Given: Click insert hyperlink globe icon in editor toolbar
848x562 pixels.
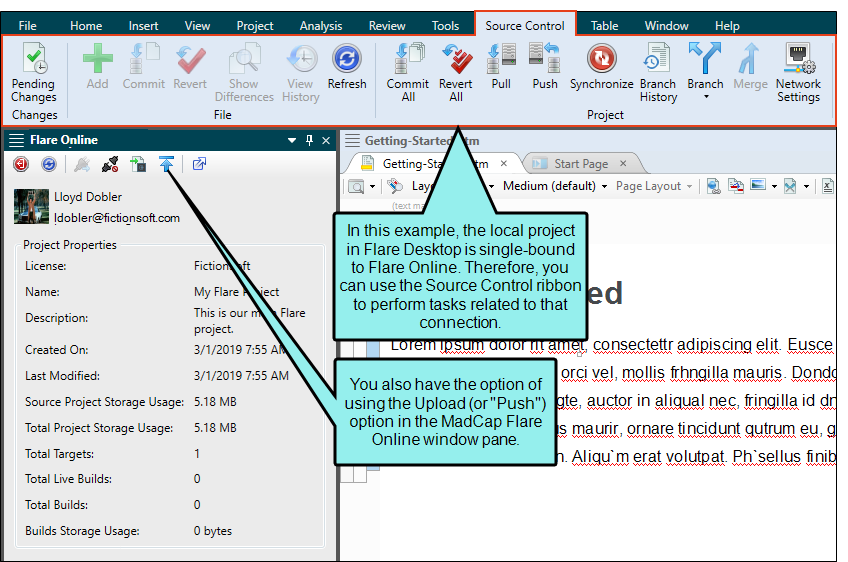Looking at the screenshot, I should coord(713,186).
